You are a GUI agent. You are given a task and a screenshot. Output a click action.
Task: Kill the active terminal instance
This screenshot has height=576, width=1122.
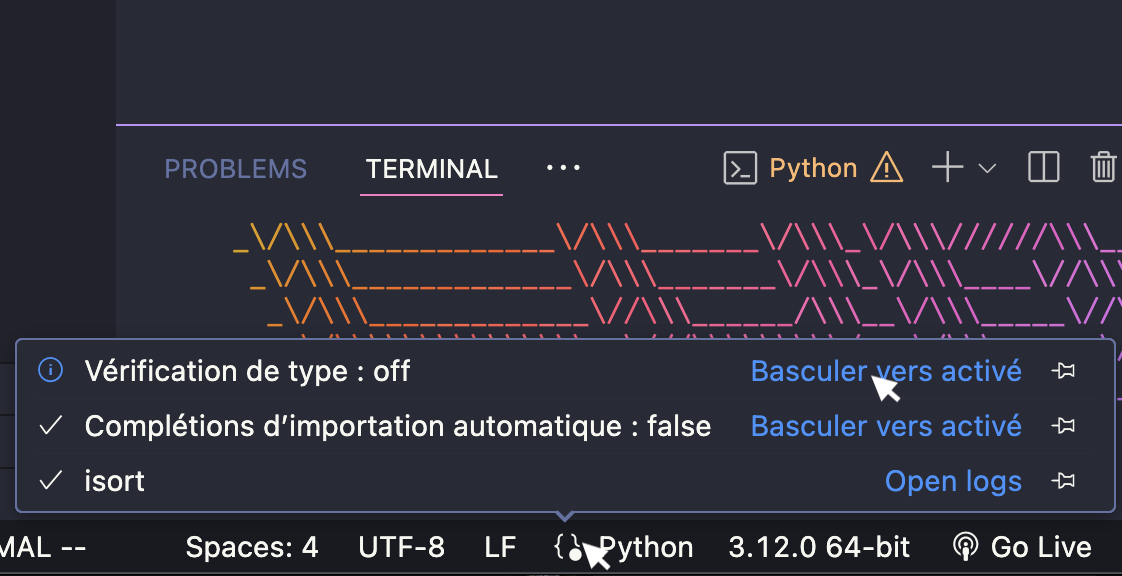coord(1103,167)
